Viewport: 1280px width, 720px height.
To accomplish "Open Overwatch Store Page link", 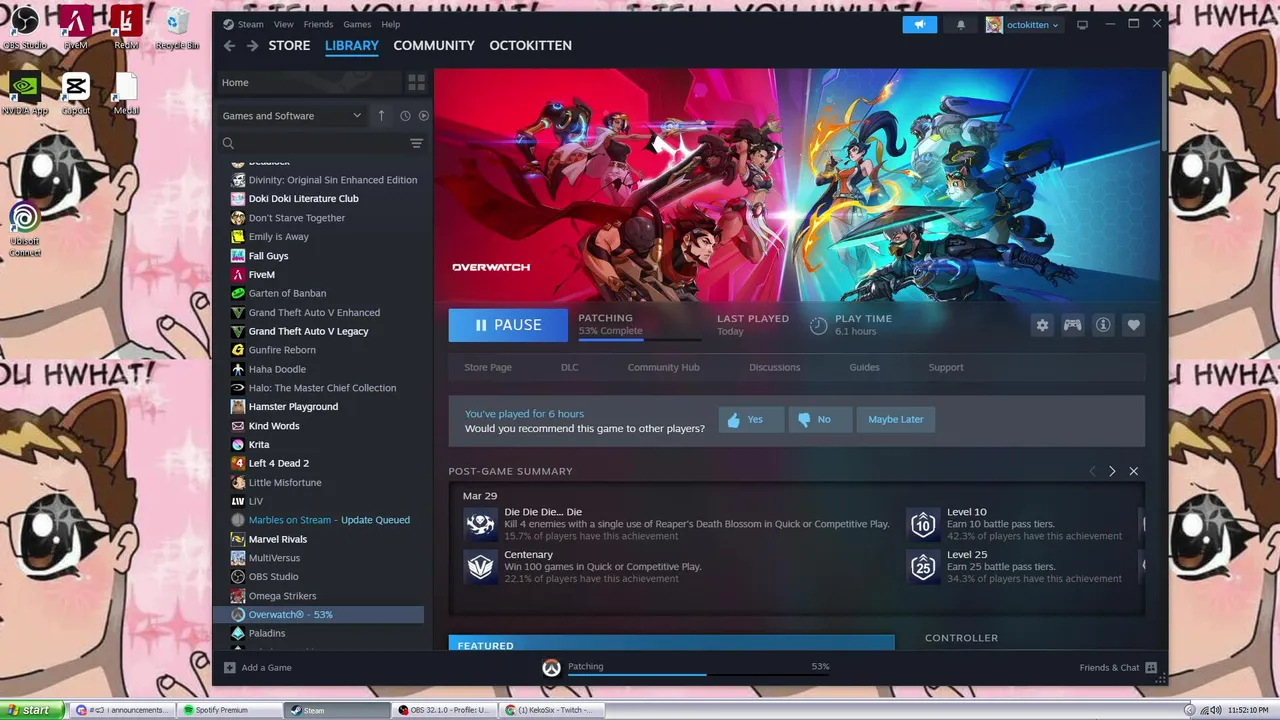I will click(488, 368).
